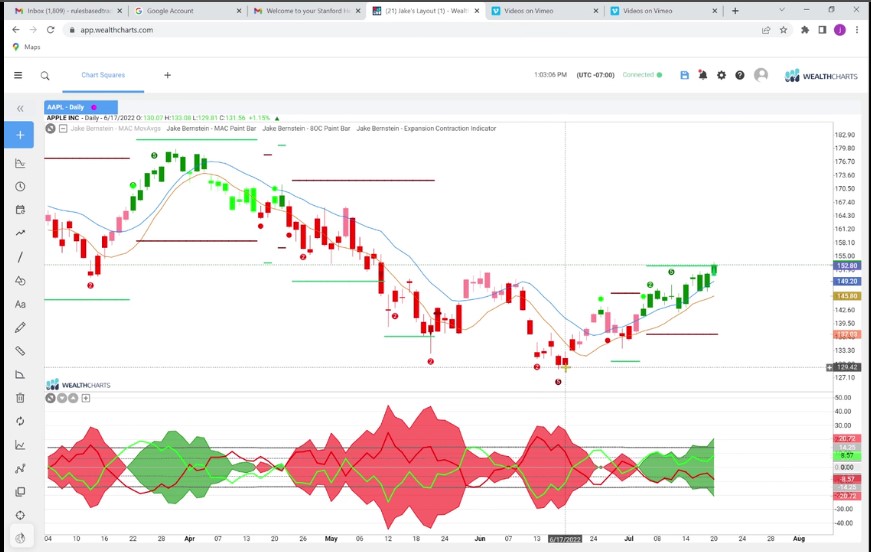Select the connected nodes path tool
Screen dimensions: 871x552
coord(20,469)
